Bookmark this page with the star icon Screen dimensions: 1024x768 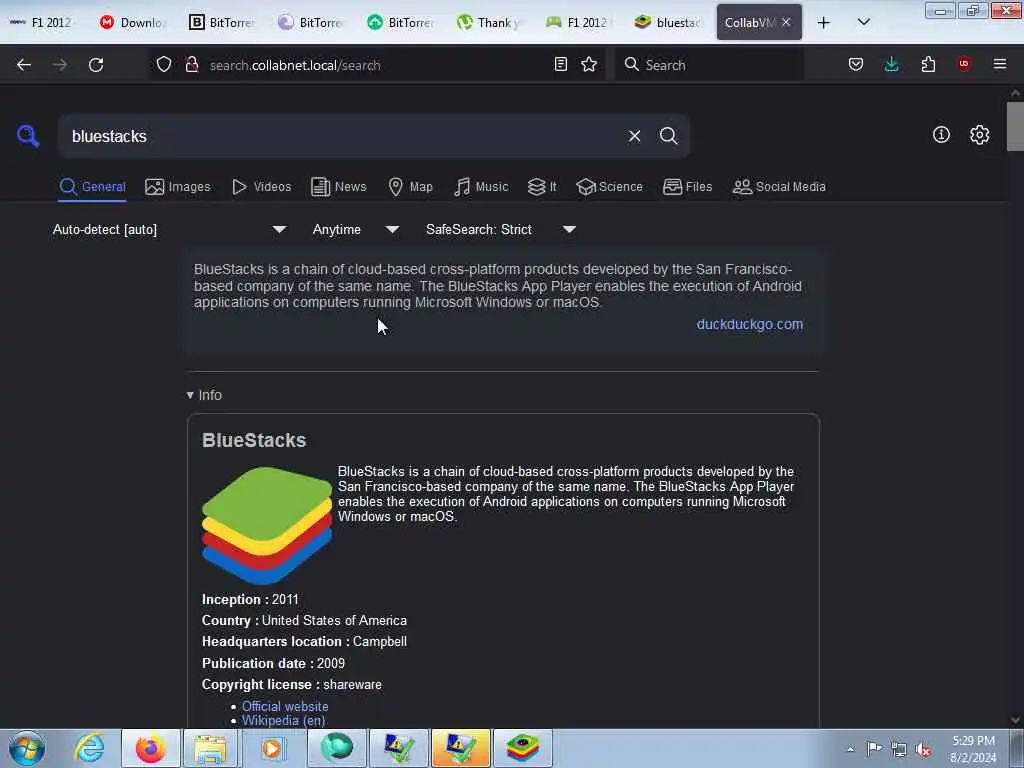tap(589, 64)
